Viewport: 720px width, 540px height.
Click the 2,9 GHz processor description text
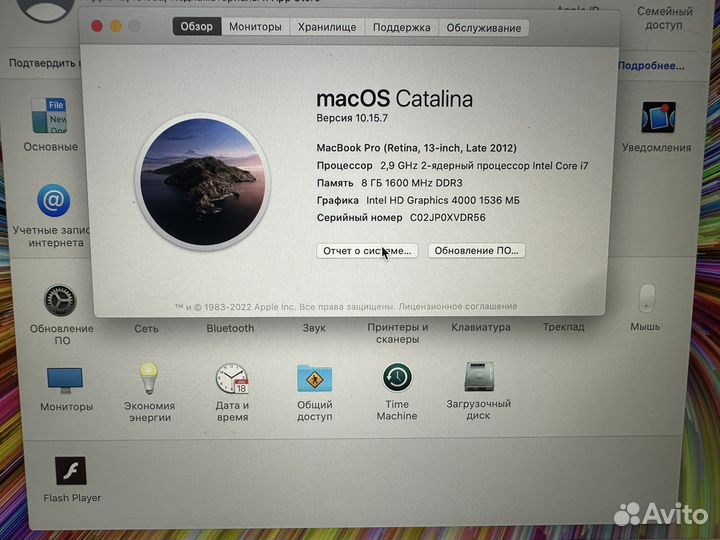coord(484,165)
